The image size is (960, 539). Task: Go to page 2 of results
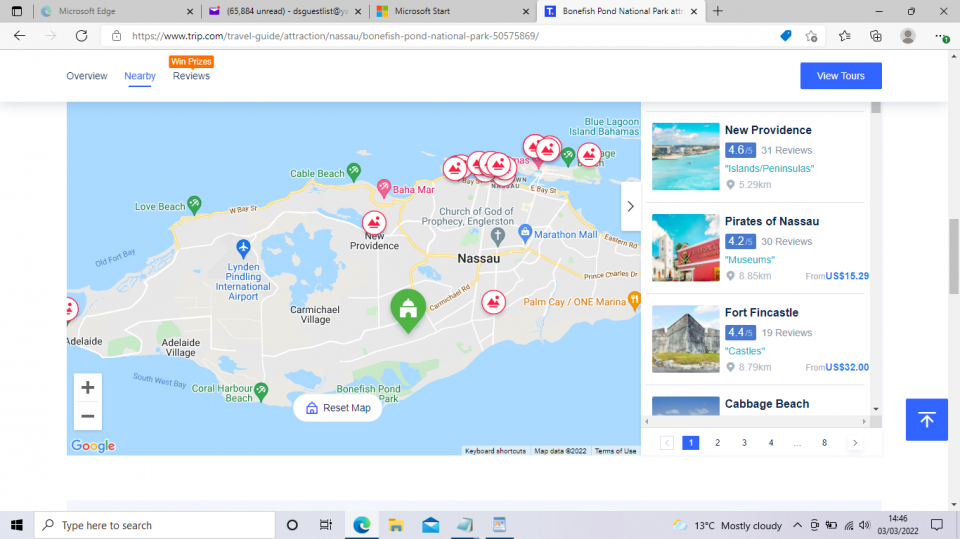pos(718,443)
